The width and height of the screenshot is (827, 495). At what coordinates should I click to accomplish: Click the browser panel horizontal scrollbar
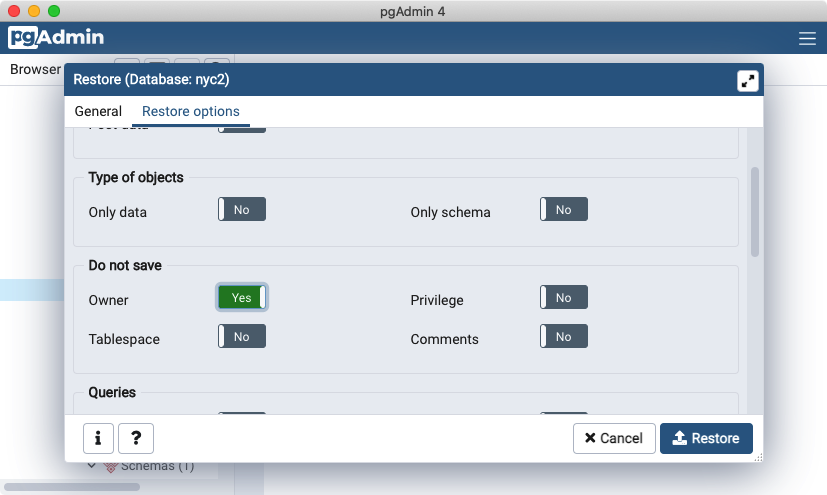tap(72, 487)
